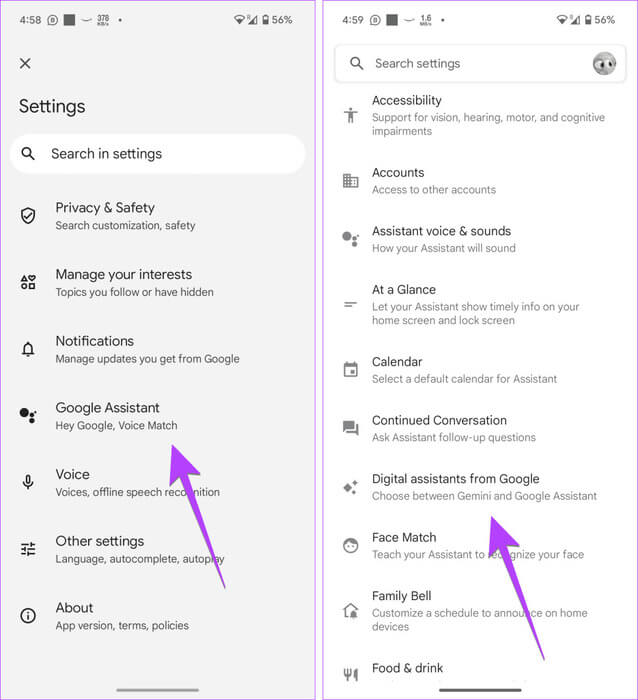Screen dimensions: 638x700
Task: Open Continued Conversation settings
Action: pyautogui.click(x=480, y=429)
